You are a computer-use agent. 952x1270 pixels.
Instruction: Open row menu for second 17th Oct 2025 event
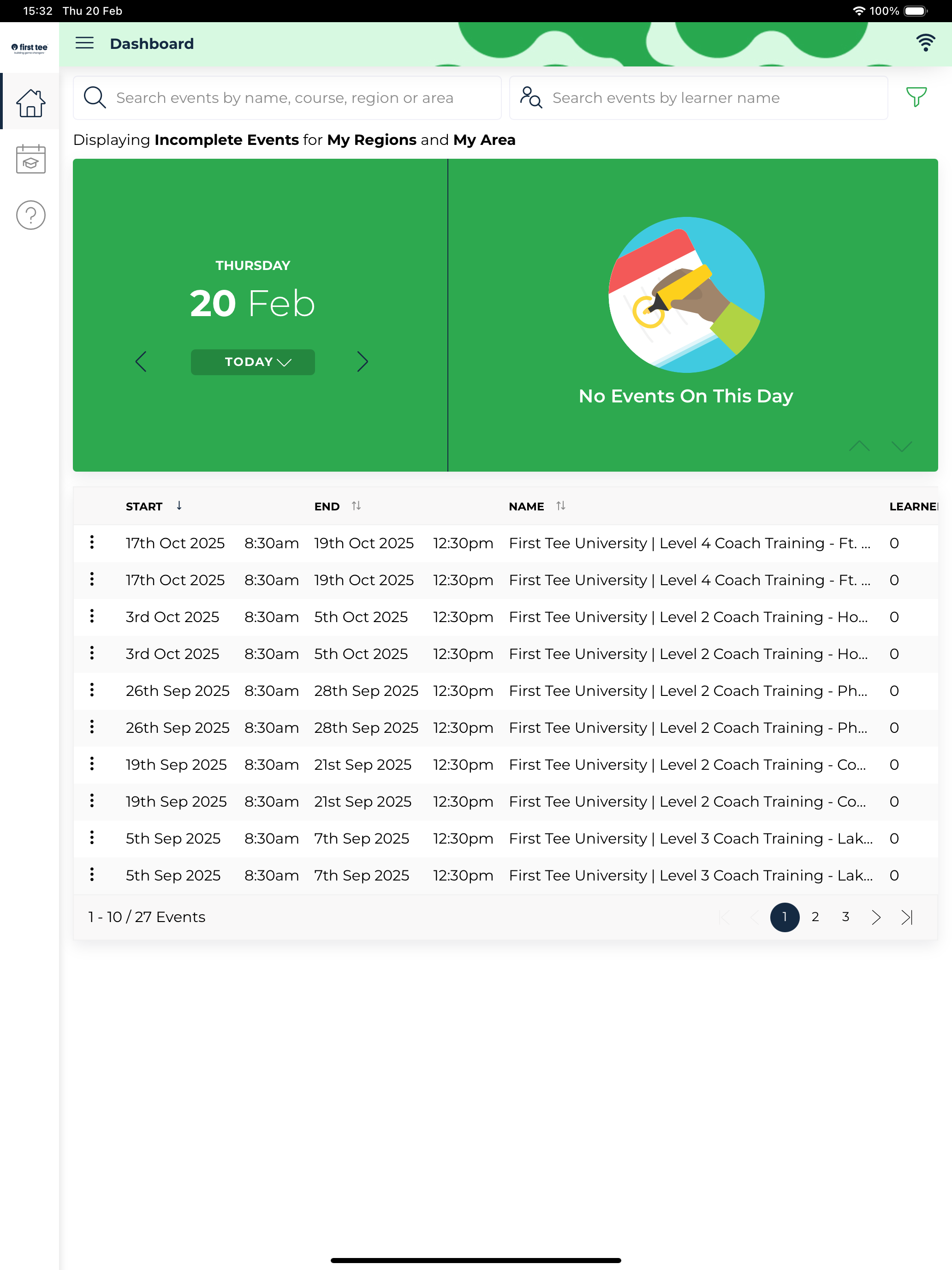coord(92,579)
